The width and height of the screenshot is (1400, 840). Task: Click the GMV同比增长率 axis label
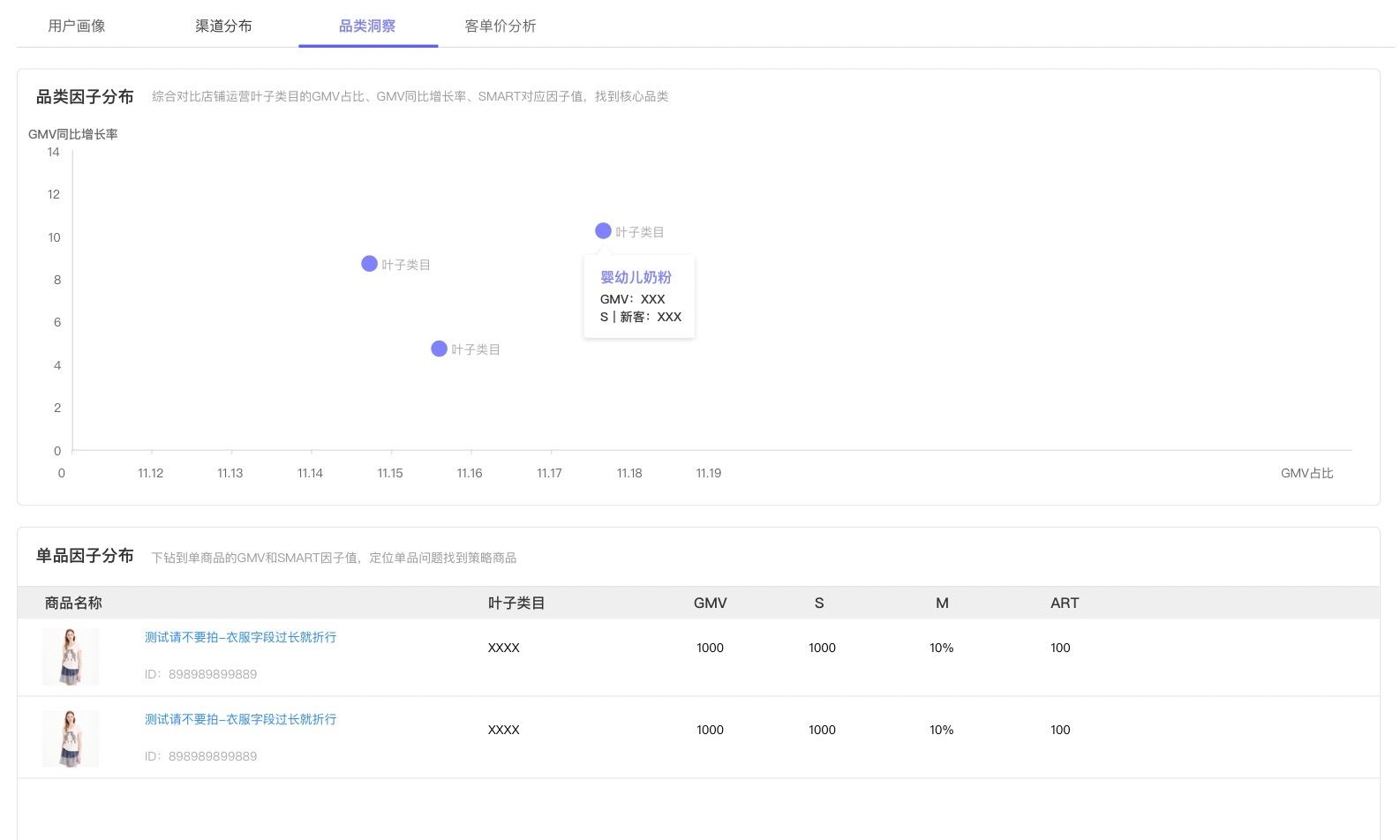pos(73,134)
